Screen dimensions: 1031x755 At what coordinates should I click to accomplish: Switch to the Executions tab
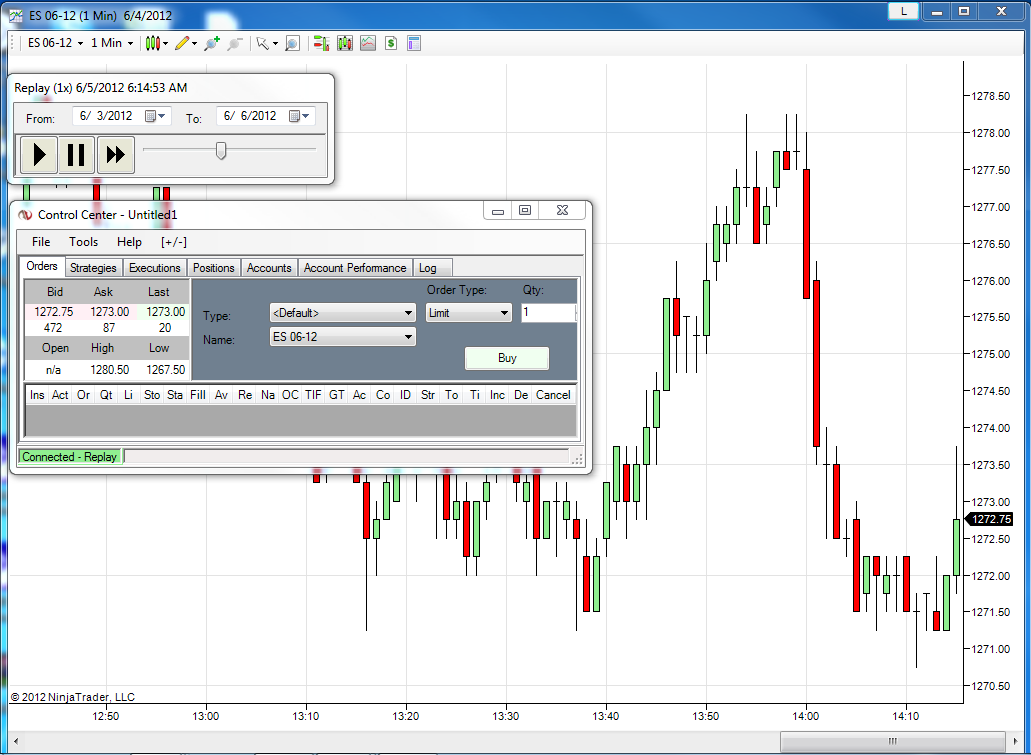pyautogui.click(x=155, y=268)
